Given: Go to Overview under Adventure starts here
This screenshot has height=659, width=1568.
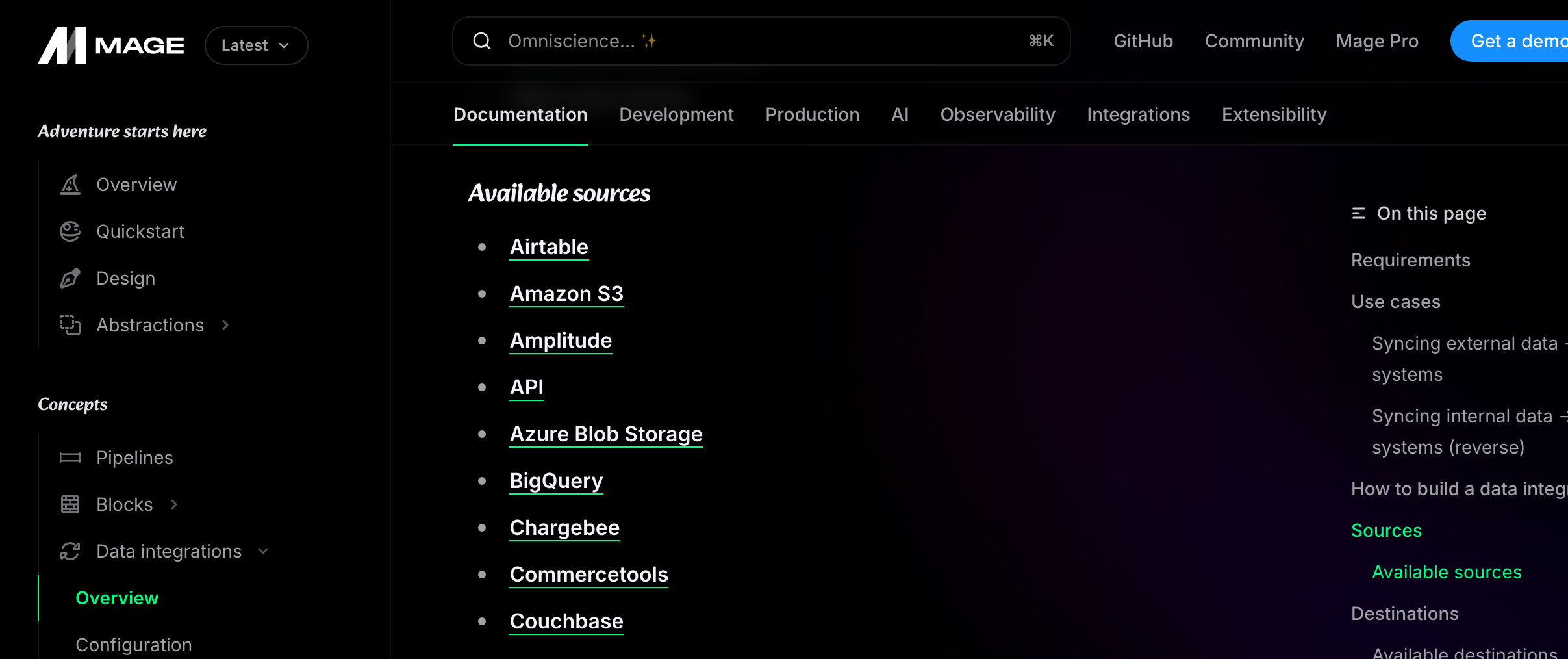Looking at the screenshot, I should pos(136,185).
